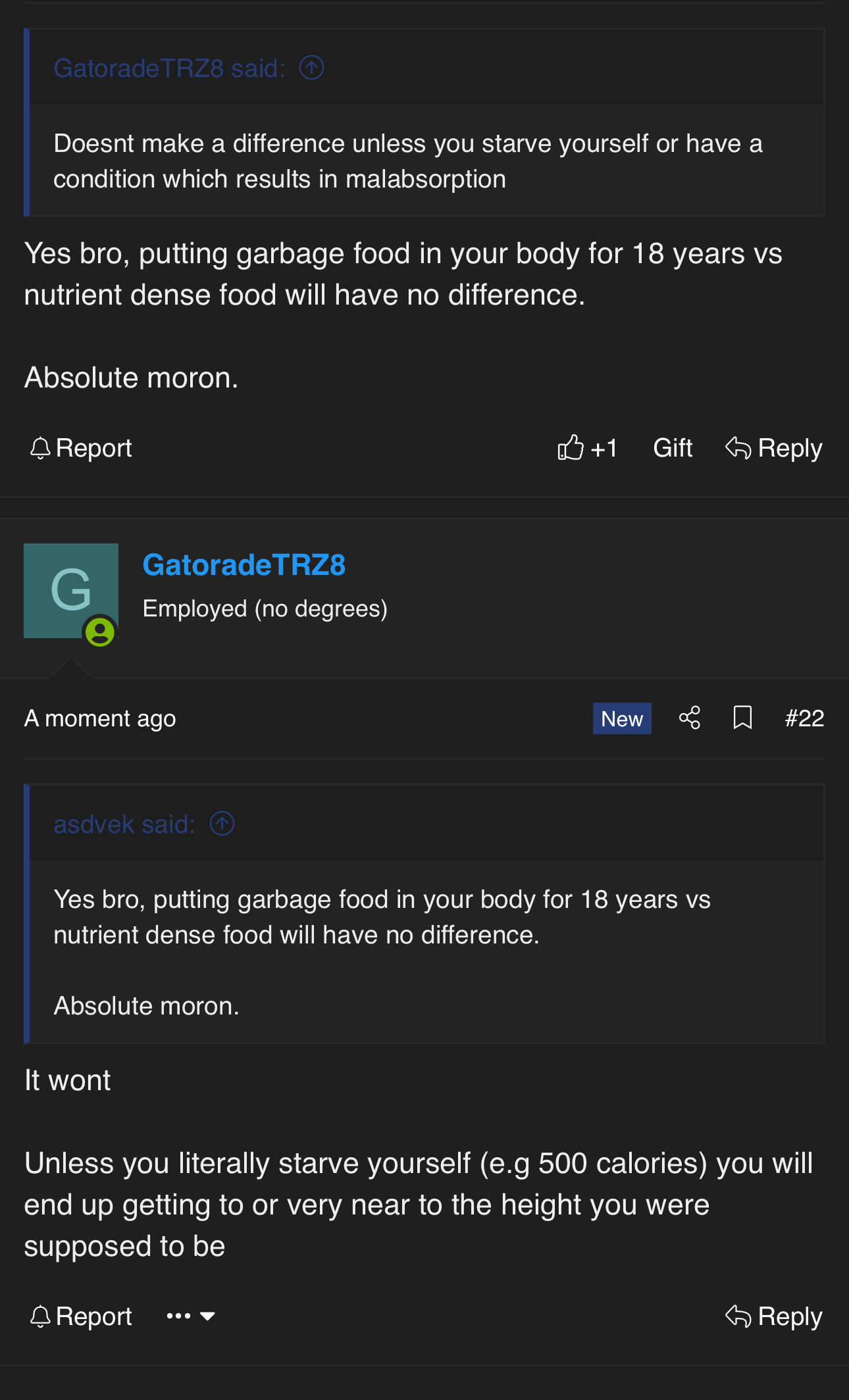Open the GatoradeTRZ8 profile link
Viewport: 849px width, 1400px height.
click(244, 565)
